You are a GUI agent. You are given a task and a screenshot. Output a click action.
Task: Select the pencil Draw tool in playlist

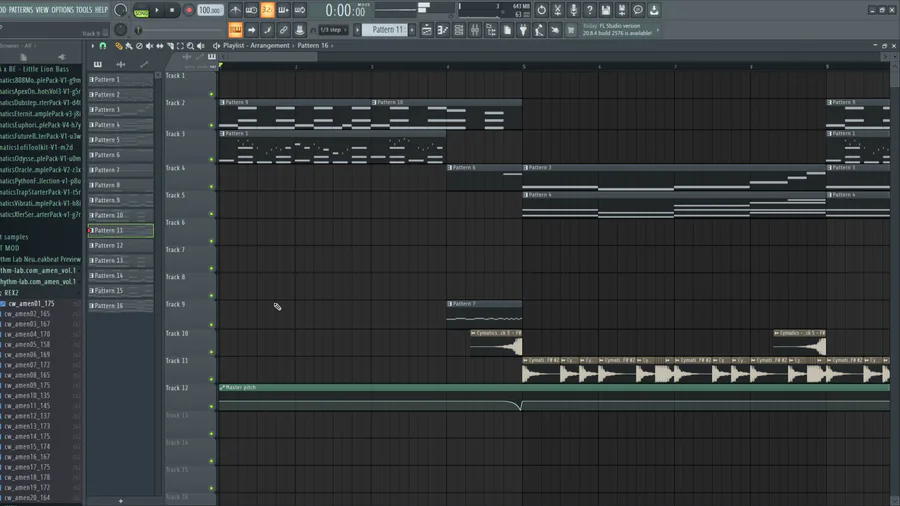(119, 46)
